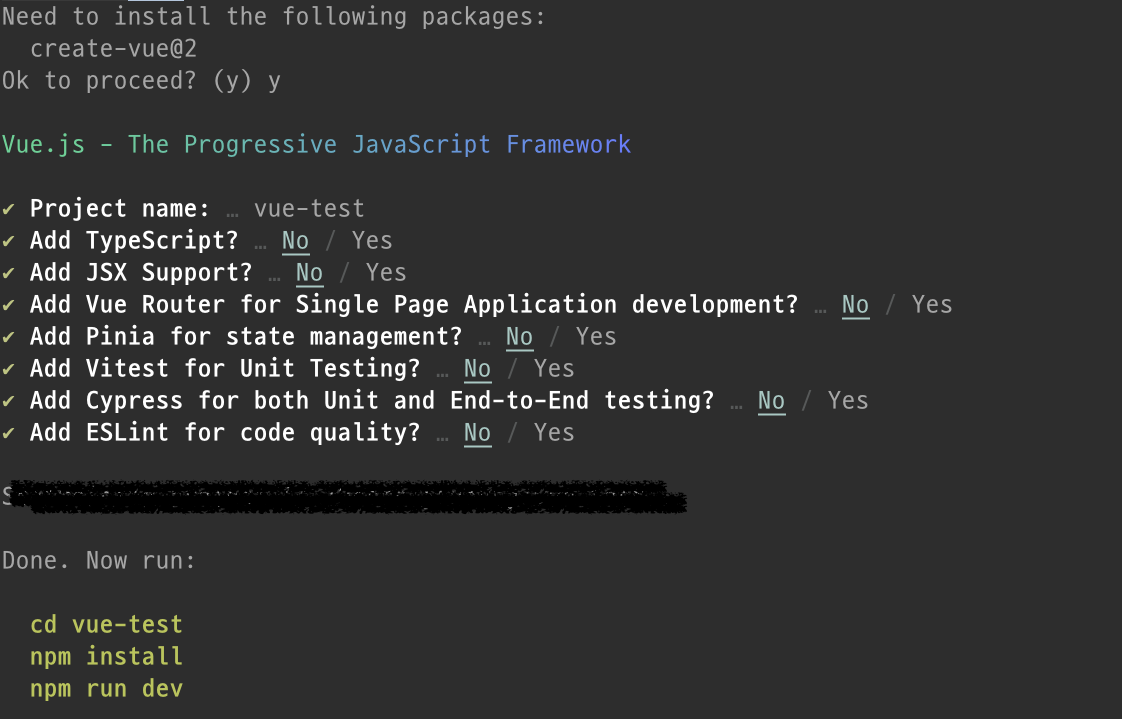Screen dimensions: 1122x719
Task: Click the 'Add TypeScript?' question text
Action: [134, 240]
